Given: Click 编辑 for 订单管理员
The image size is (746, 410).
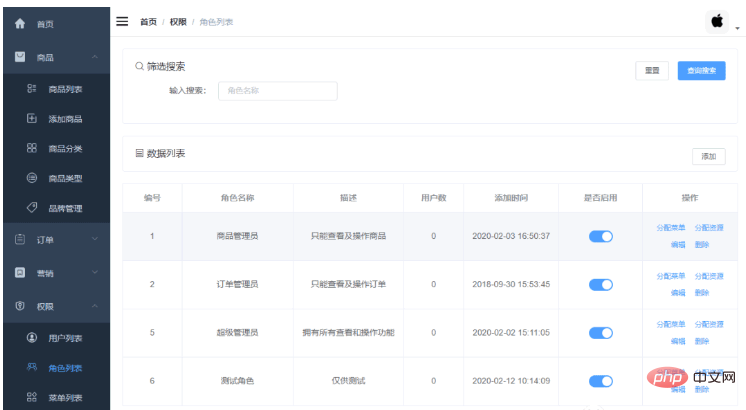Looking at the screenshot, I should click(678, 293).
